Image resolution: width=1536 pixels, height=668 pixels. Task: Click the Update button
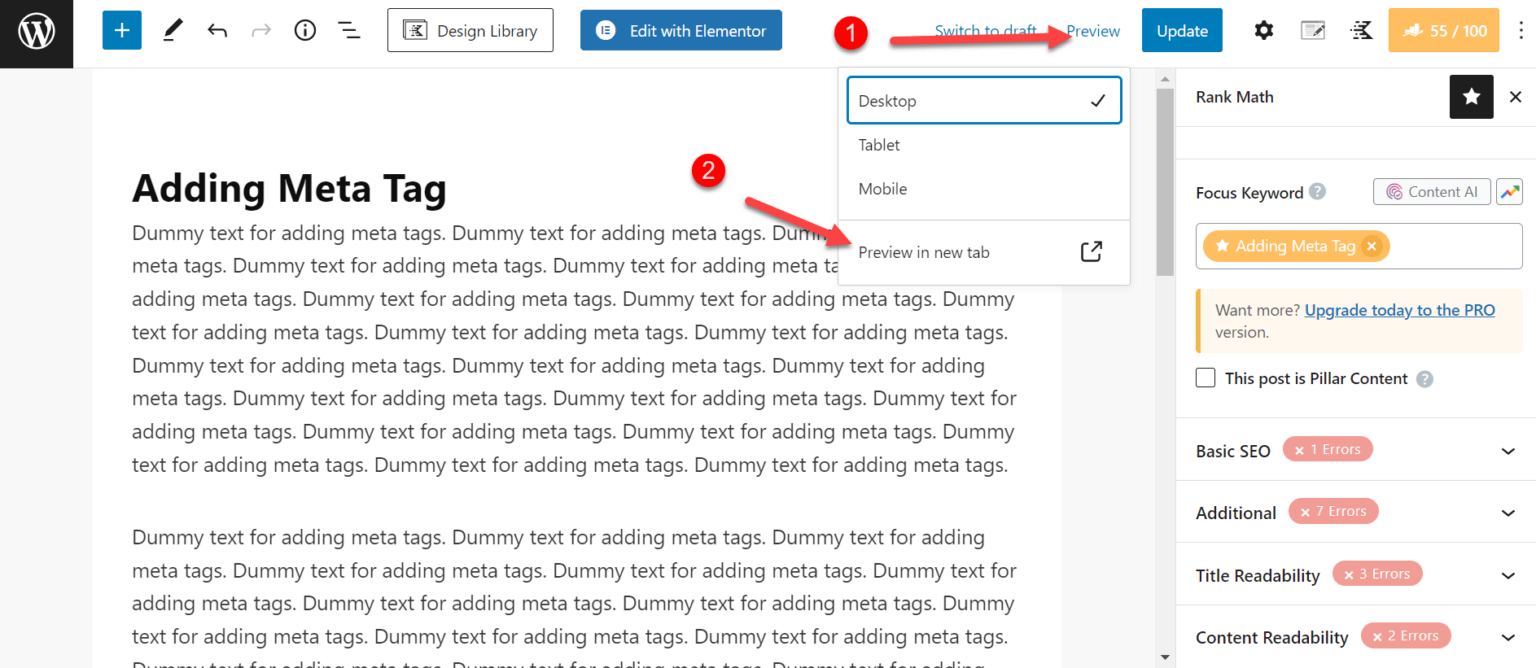[x=1182, y=31]
